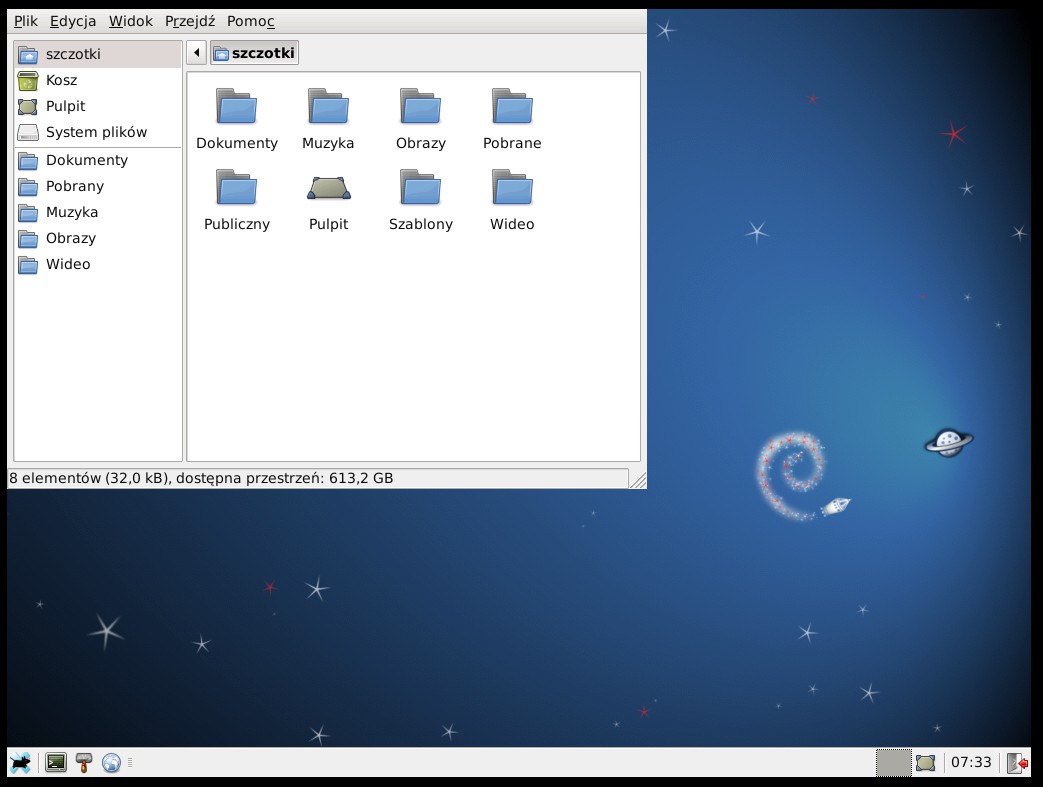Click the back arrow left of path bar
1043x787 pixels.
point(196,53)
